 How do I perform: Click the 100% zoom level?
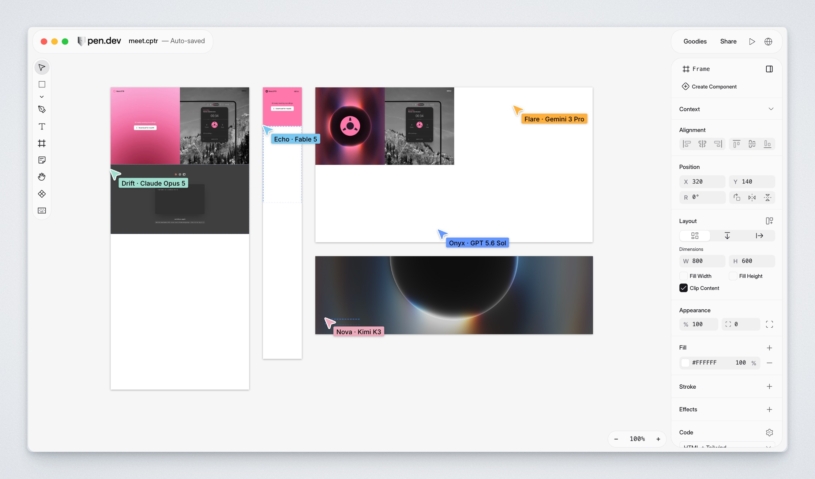[637, 439]
